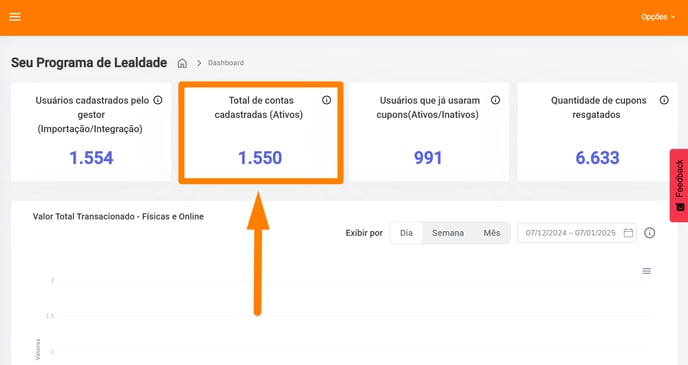Show info for Total de contas cadastradas
Image resolution: width=688 pixels, height=365 pixels.
pyautogui.click(x=326, y=100)
